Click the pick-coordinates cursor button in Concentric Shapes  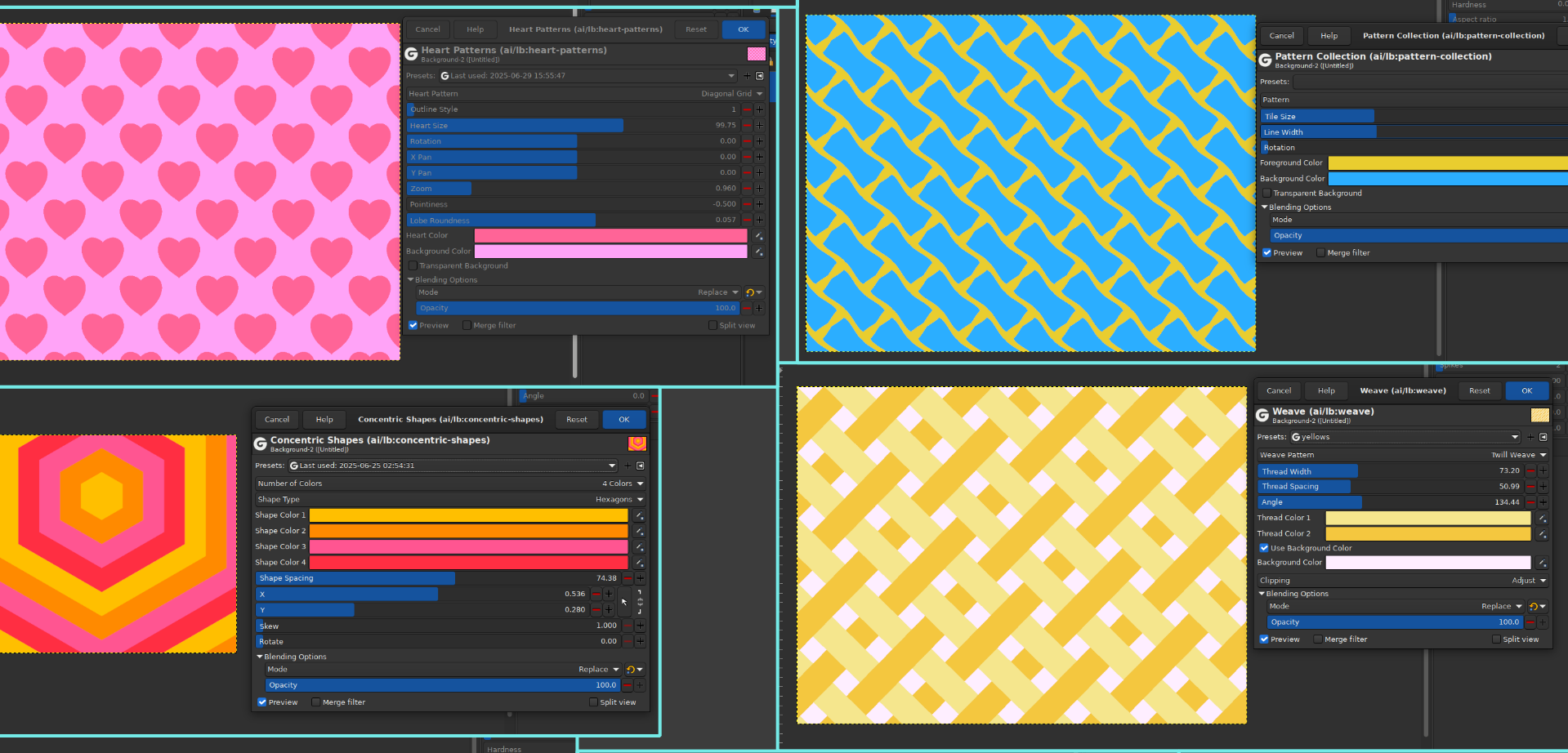623,603
